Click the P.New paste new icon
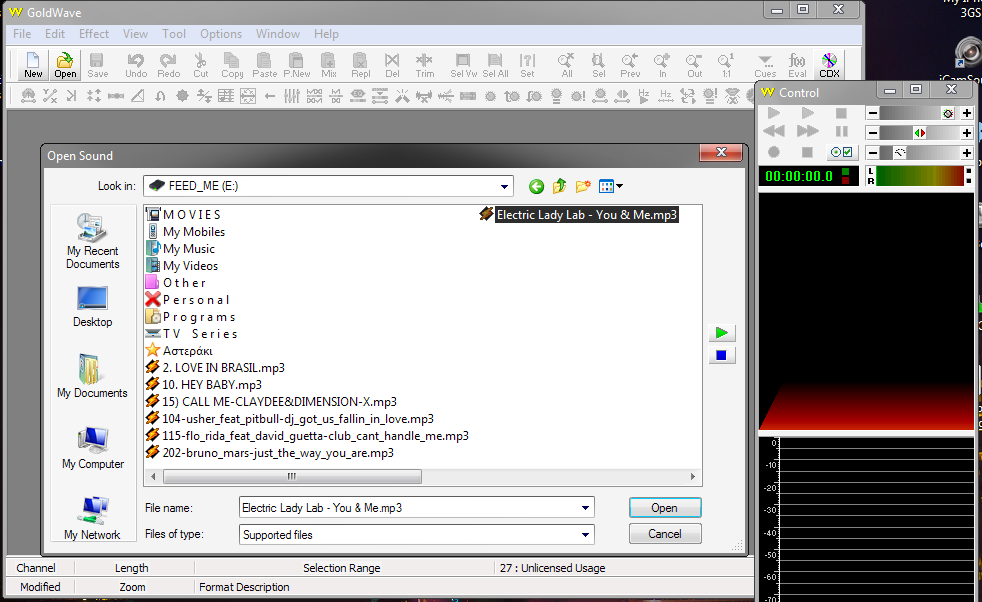Screen dimensions: 982x602 pyautogui.click(x=296, y=65)
